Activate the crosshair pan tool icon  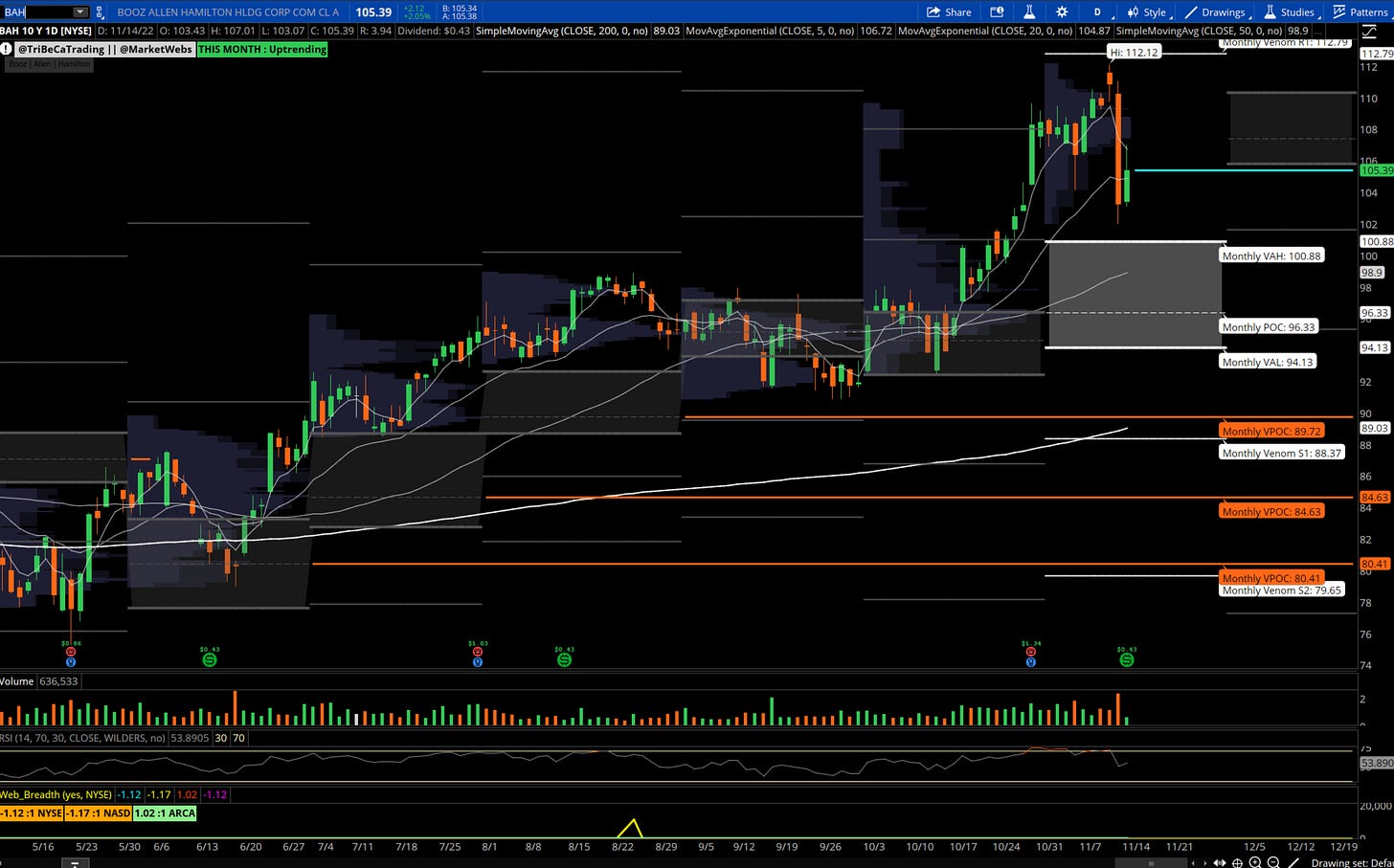tap(1238, 862)
